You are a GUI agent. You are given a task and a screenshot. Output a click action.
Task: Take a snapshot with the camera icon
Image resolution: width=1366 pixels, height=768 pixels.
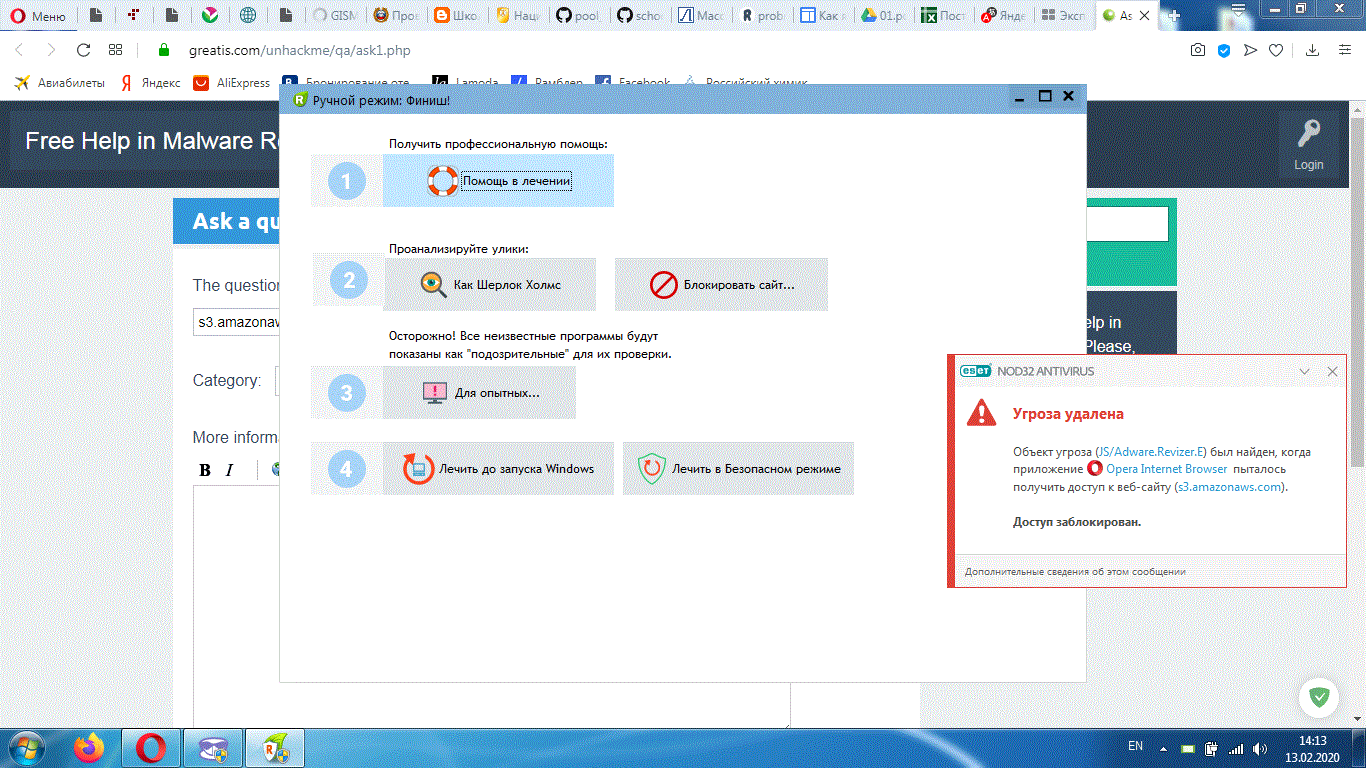[x=1197, y=50]
